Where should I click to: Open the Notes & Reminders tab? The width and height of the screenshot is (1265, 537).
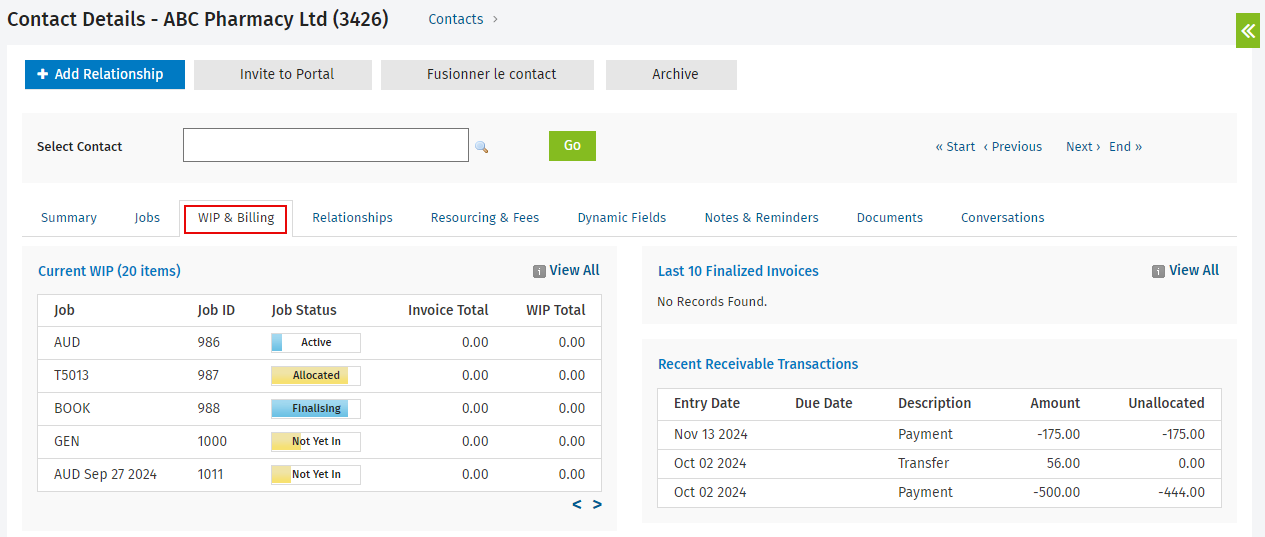click(761, 218)
